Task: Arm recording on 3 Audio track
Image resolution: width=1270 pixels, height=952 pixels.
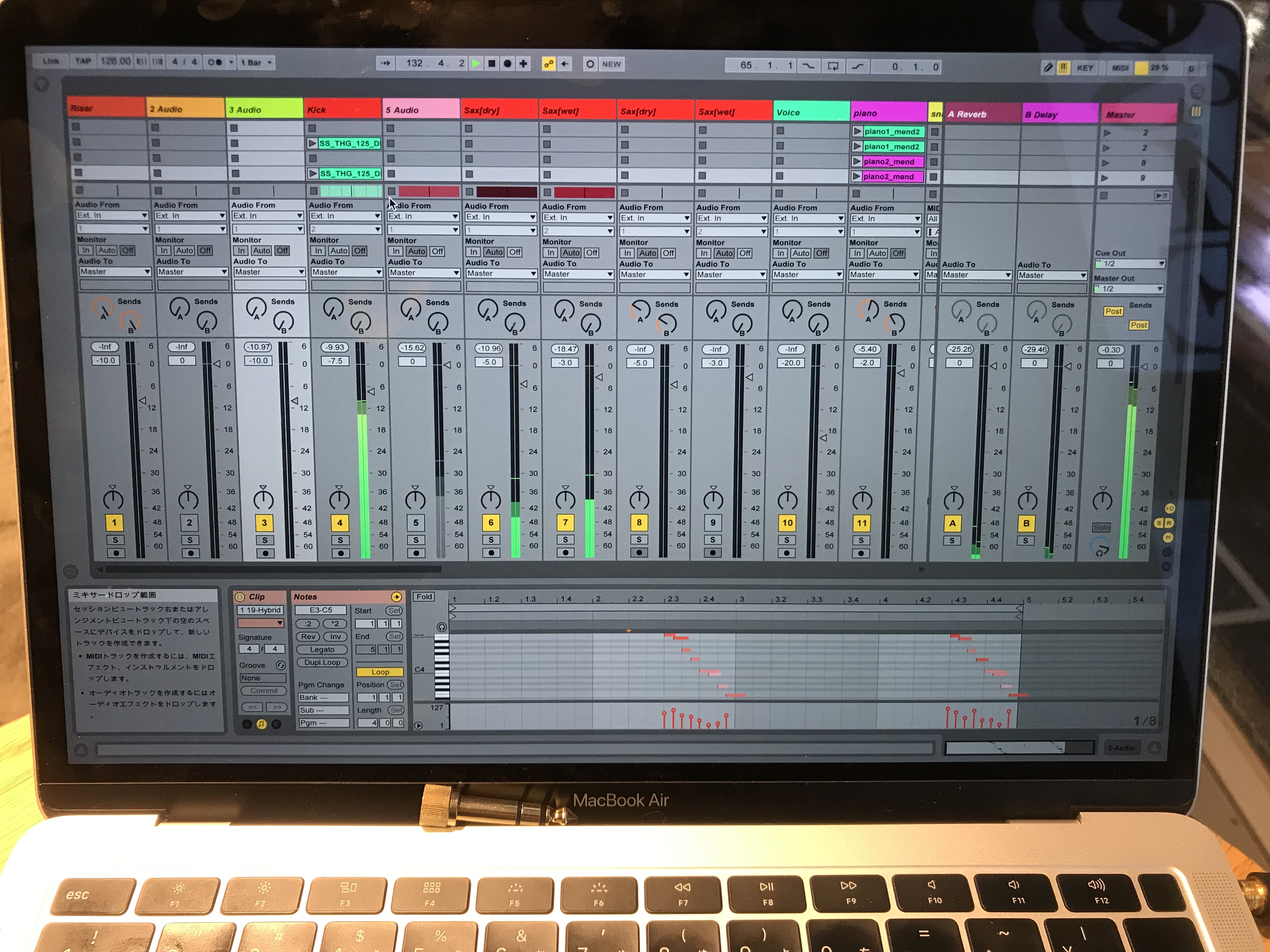Action: 265,553
